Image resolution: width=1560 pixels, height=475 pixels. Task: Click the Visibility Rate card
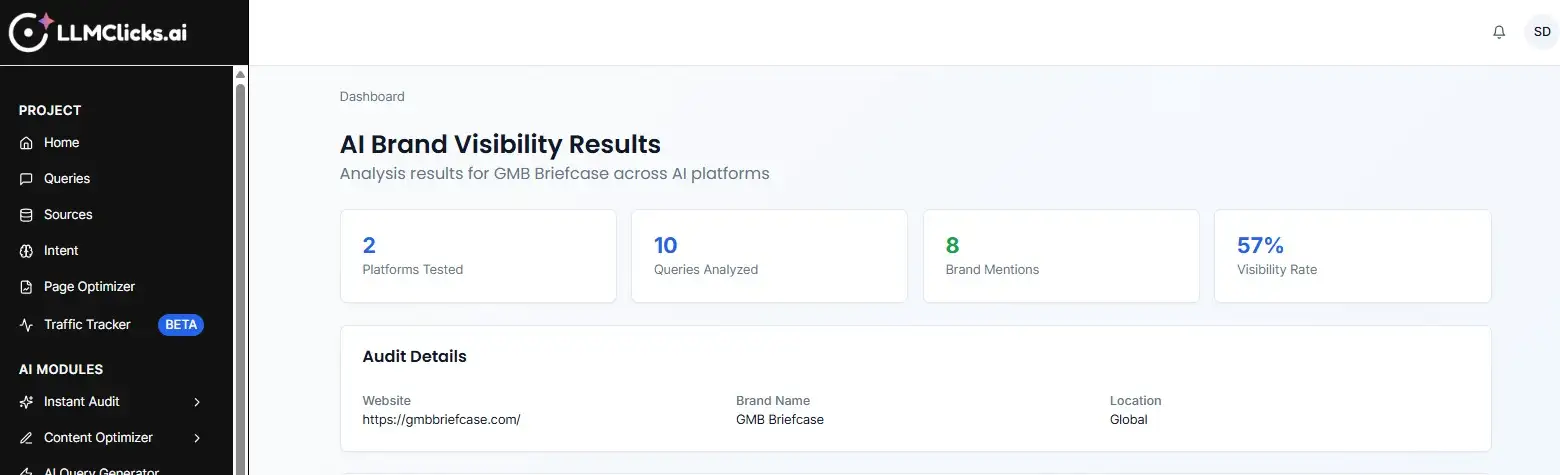(x=1352, y=256)
